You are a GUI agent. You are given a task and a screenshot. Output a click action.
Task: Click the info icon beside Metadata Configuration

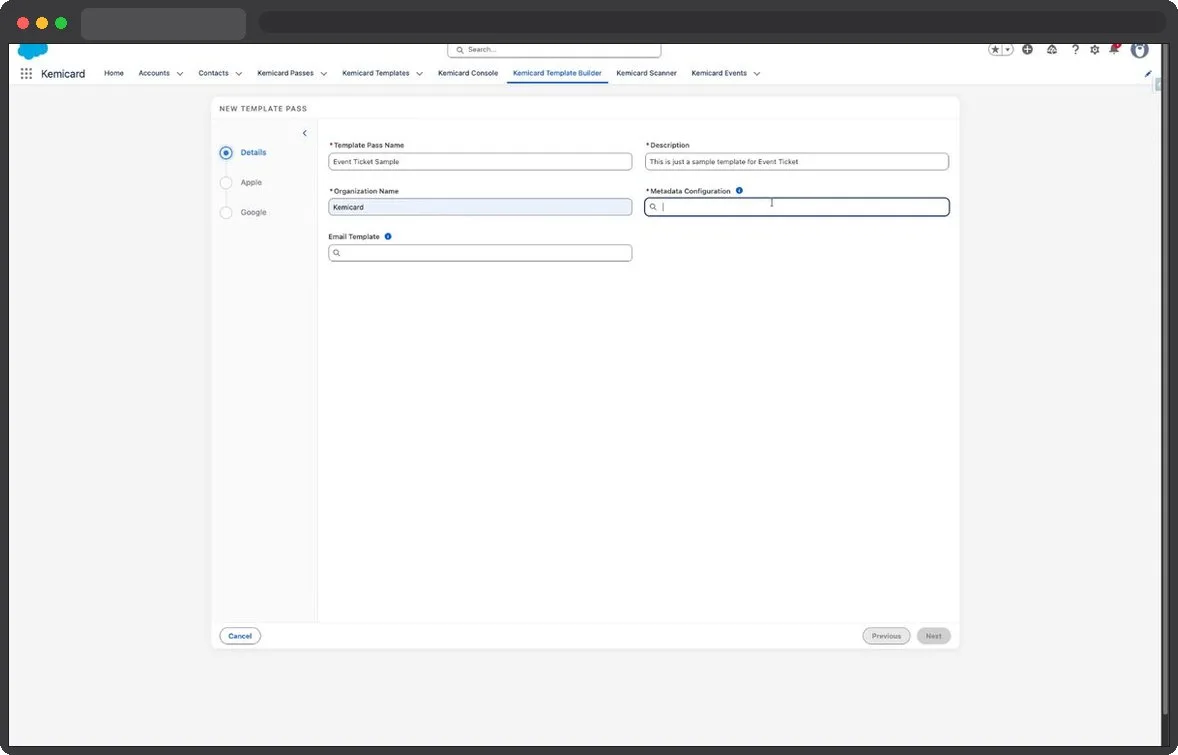pyautogui.click(x=739, y=191)
